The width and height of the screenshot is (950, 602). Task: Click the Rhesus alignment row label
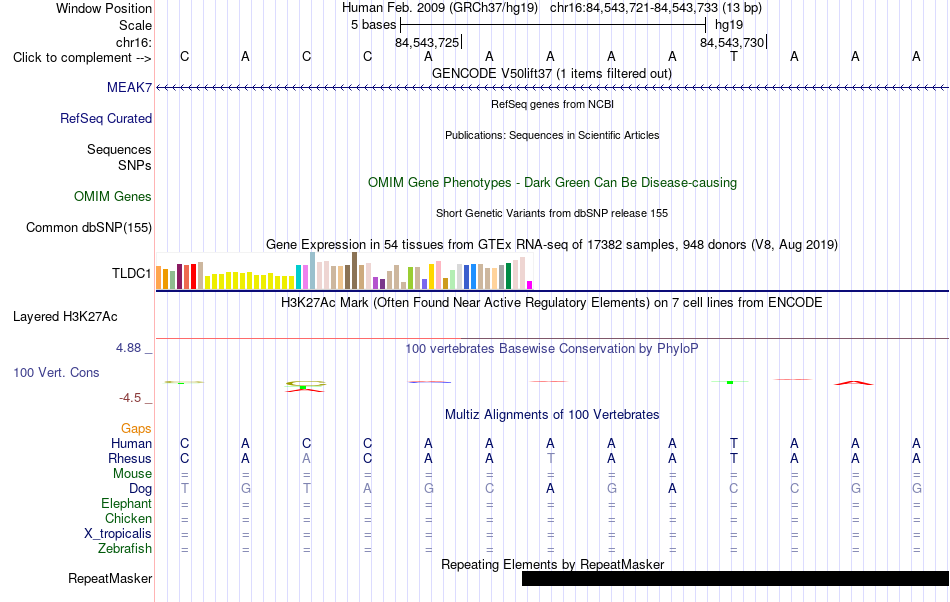coord(130,458)
